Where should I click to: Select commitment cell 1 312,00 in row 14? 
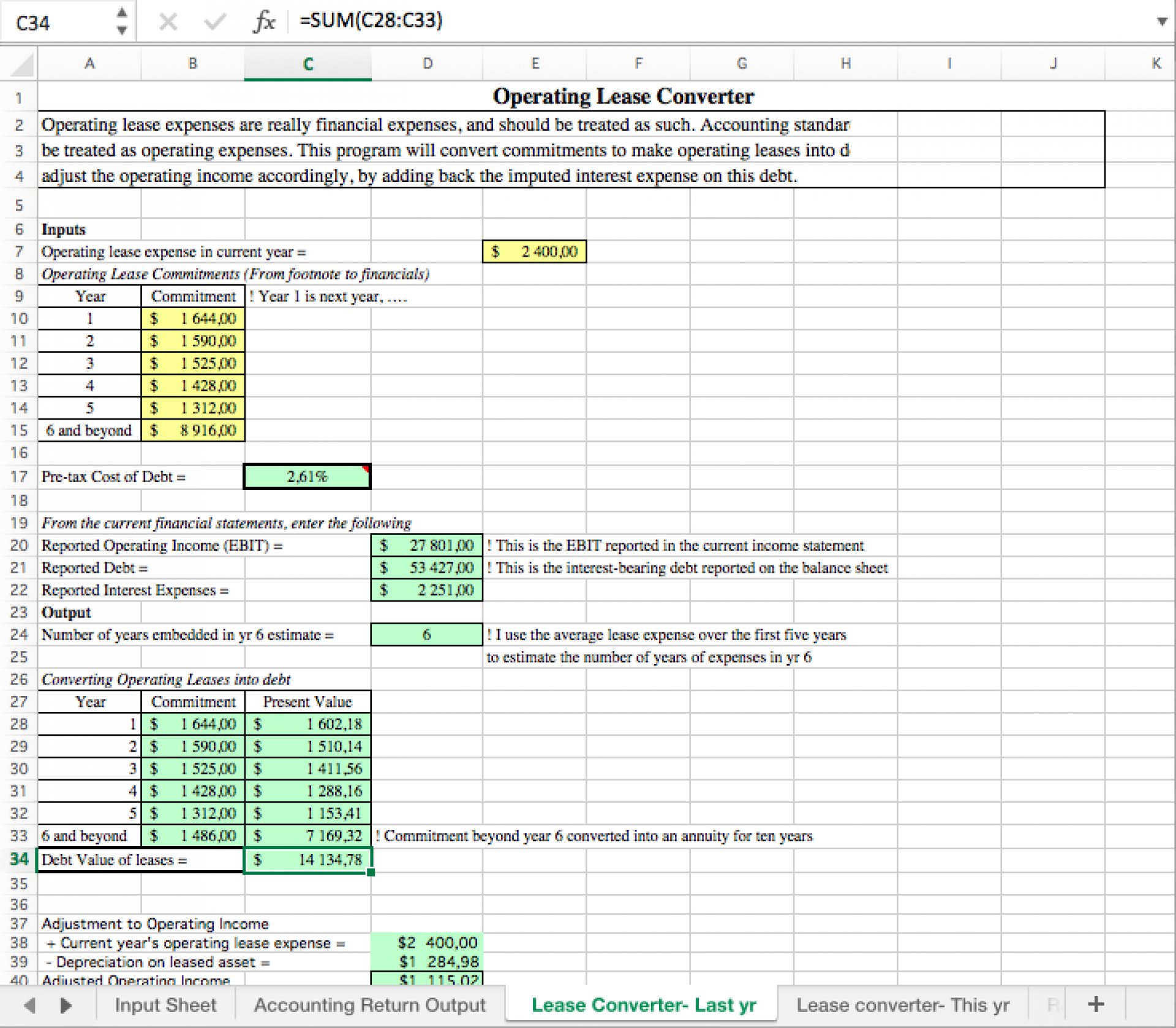(193, 408)
